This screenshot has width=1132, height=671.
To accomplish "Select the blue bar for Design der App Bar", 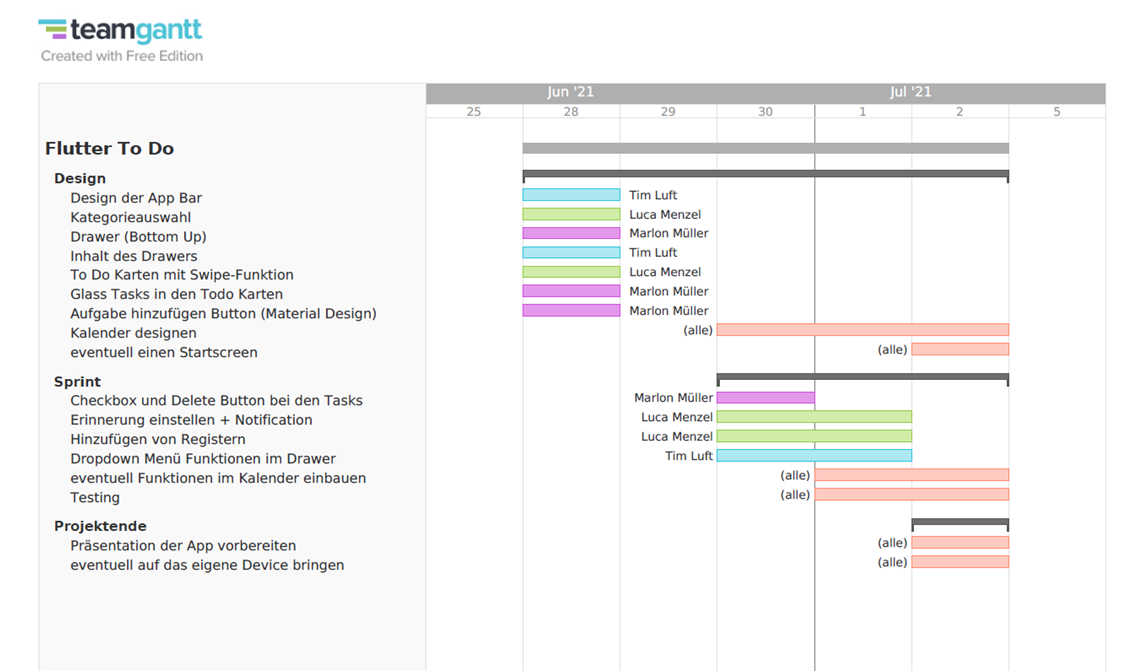I will pos(570,195).
